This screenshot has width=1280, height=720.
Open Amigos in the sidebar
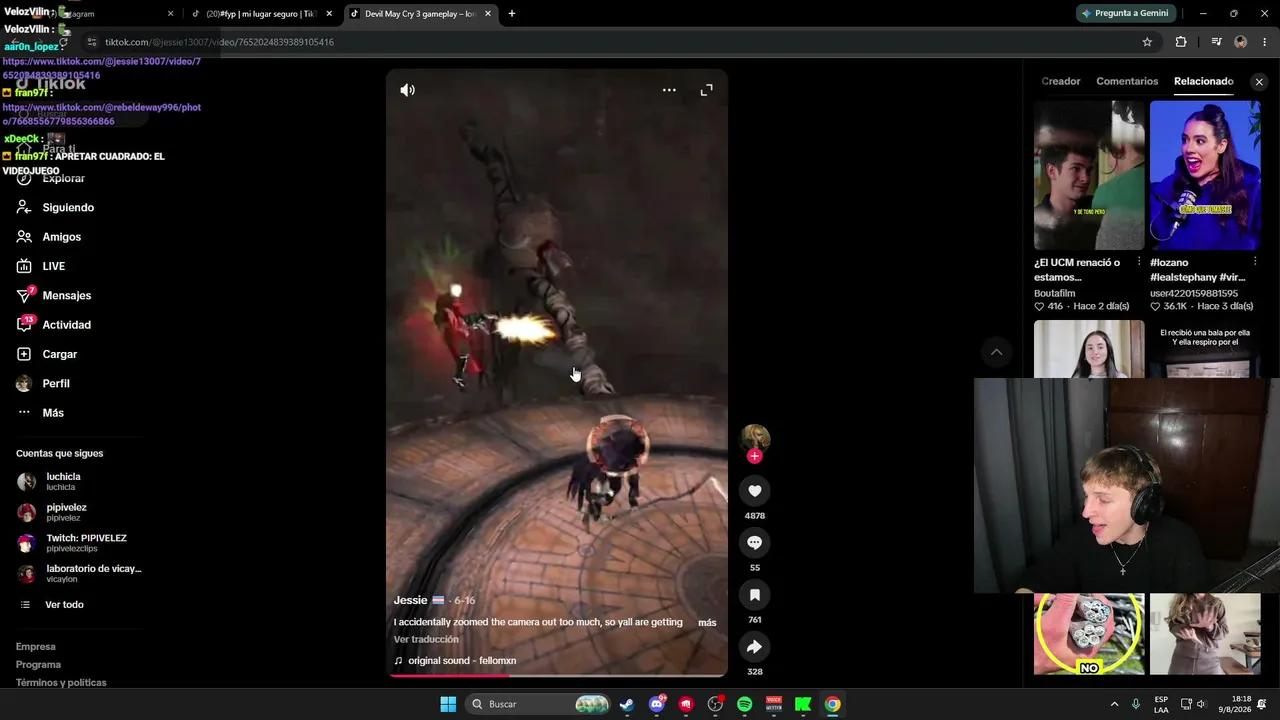tap(61, 237)
